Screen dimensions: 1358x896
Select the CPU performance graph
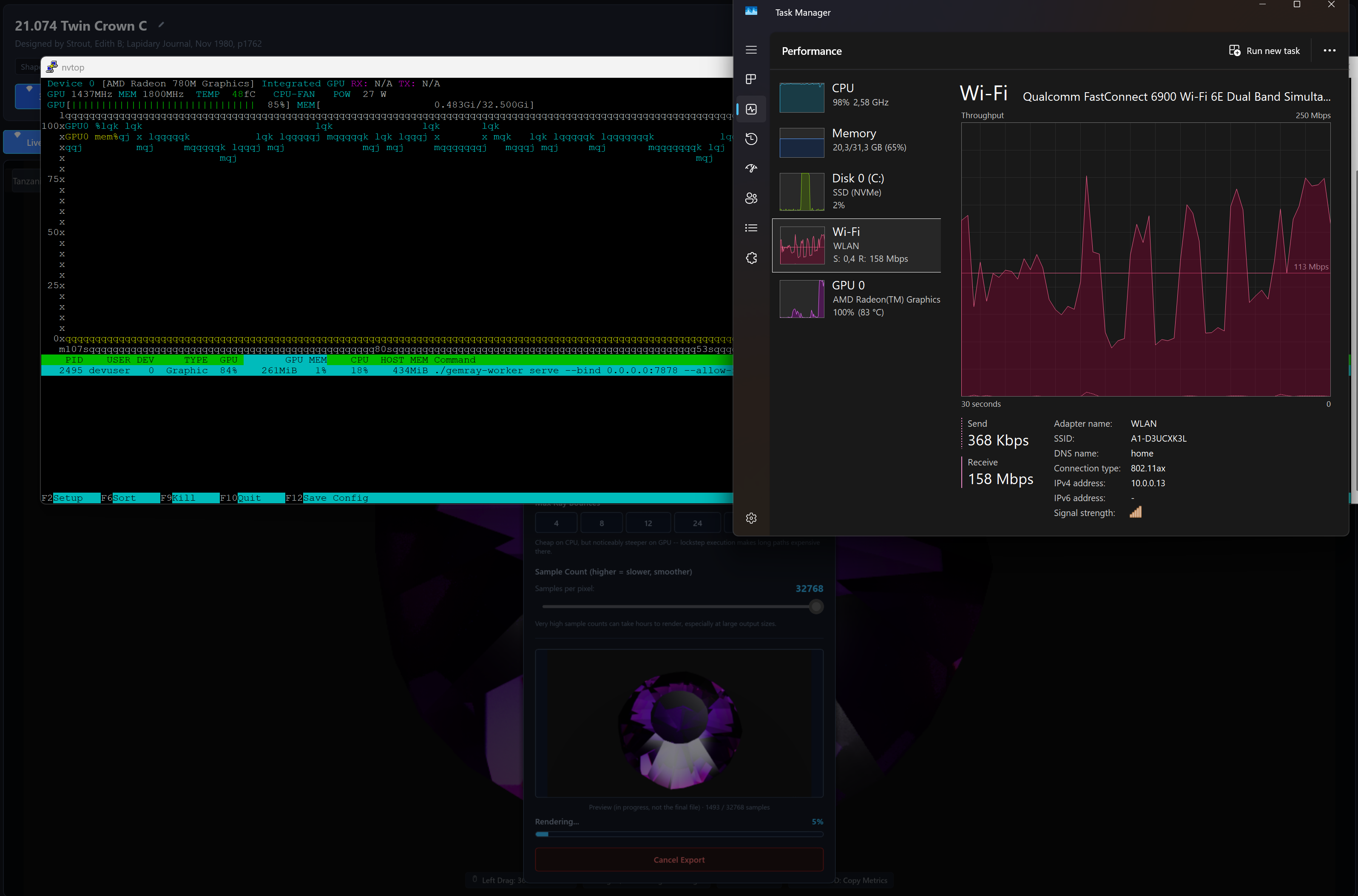tap(801, 97)
